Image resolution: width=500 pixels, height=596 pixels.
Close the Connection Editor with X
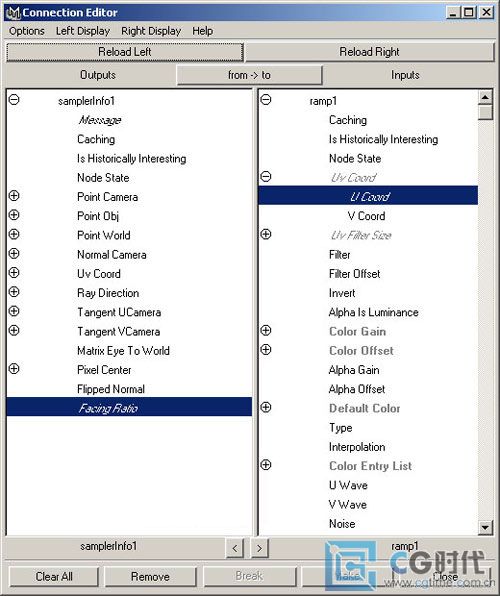[486, 13]
